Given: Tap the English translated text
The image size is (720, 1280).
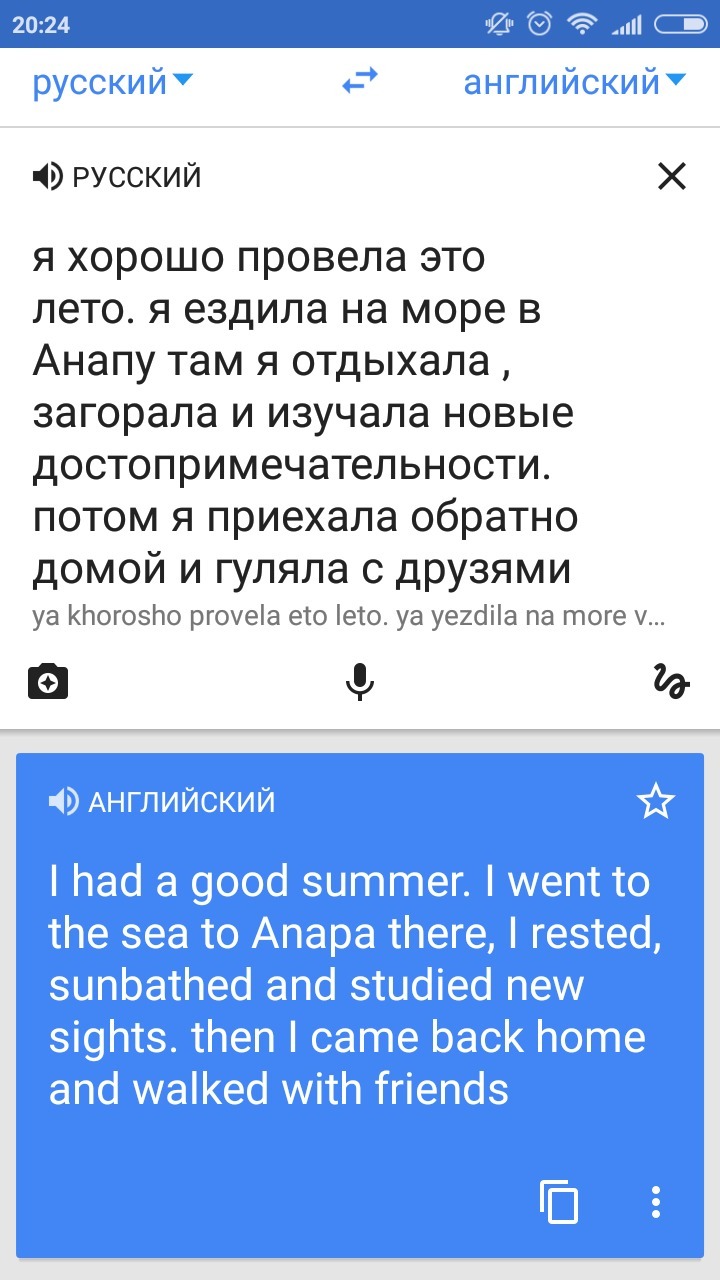Looking at the screenshot, I should [348, 985].
